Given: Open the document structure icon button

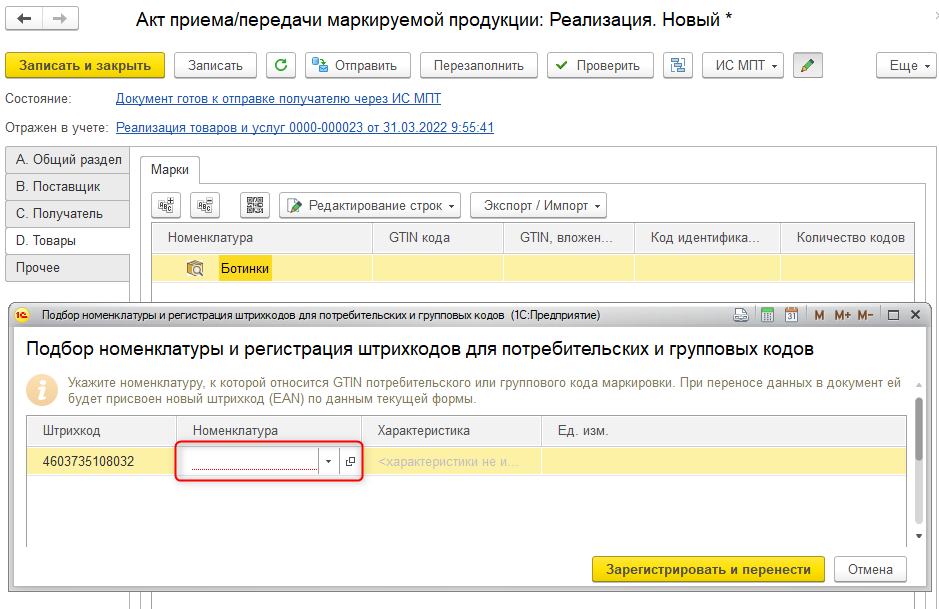Looking at the screenshot, I should pos(678,65).
